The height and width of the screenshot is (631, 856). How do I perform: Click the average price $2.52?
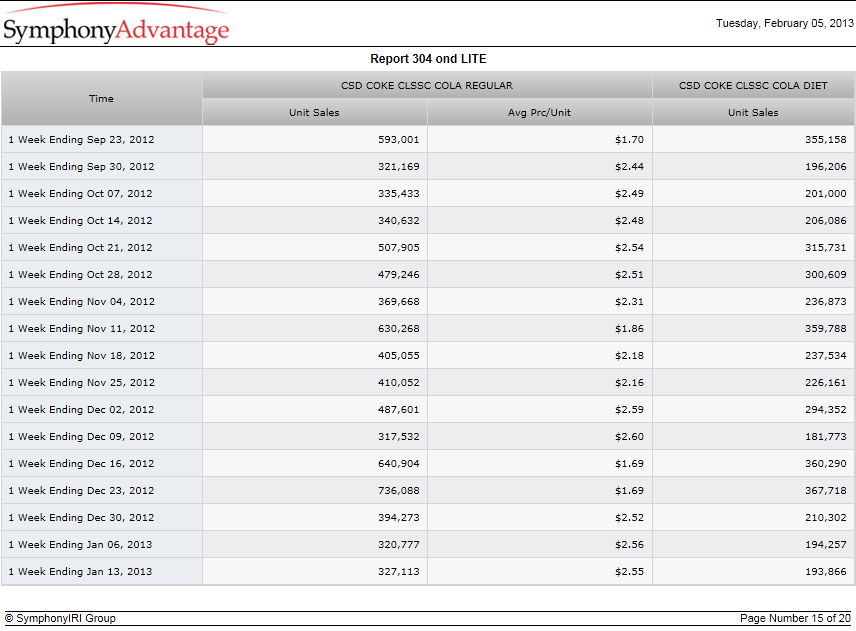pos(629,518)
